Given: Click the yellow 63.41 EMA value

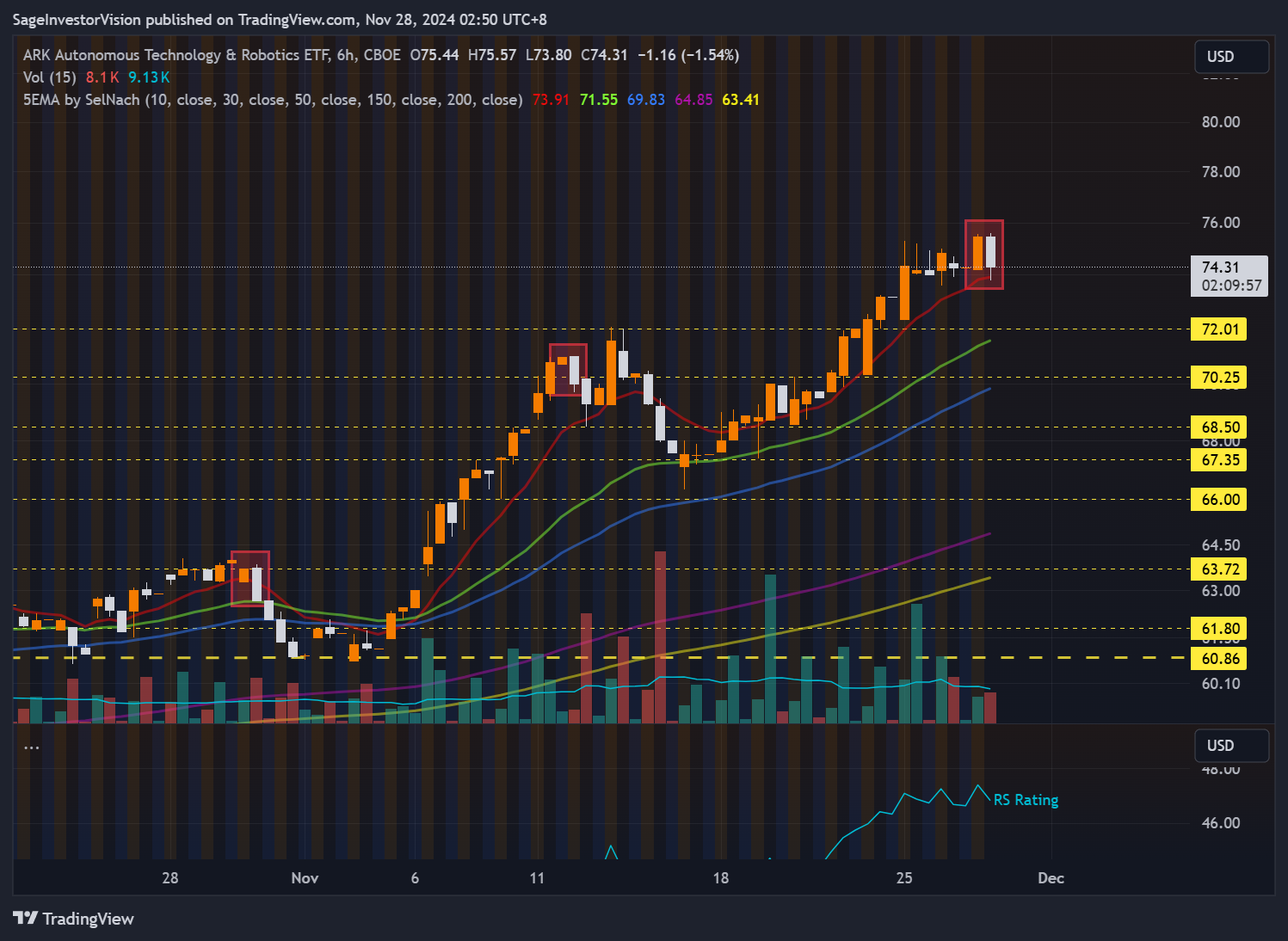Looking at the screenshot, I should [741, 100].
